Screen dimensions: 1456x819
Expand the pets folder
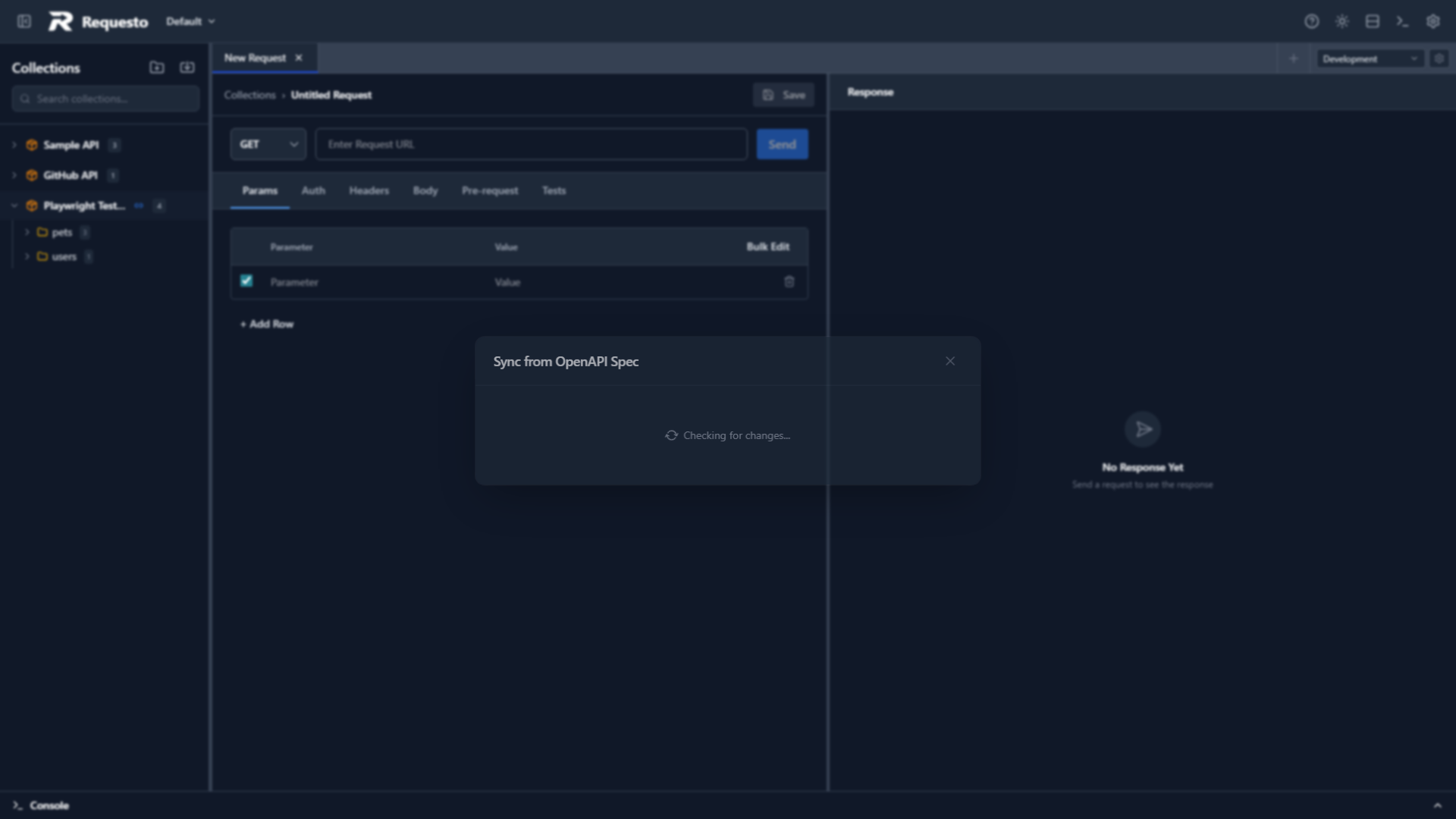pyautogui.click(x=27, y=232)
